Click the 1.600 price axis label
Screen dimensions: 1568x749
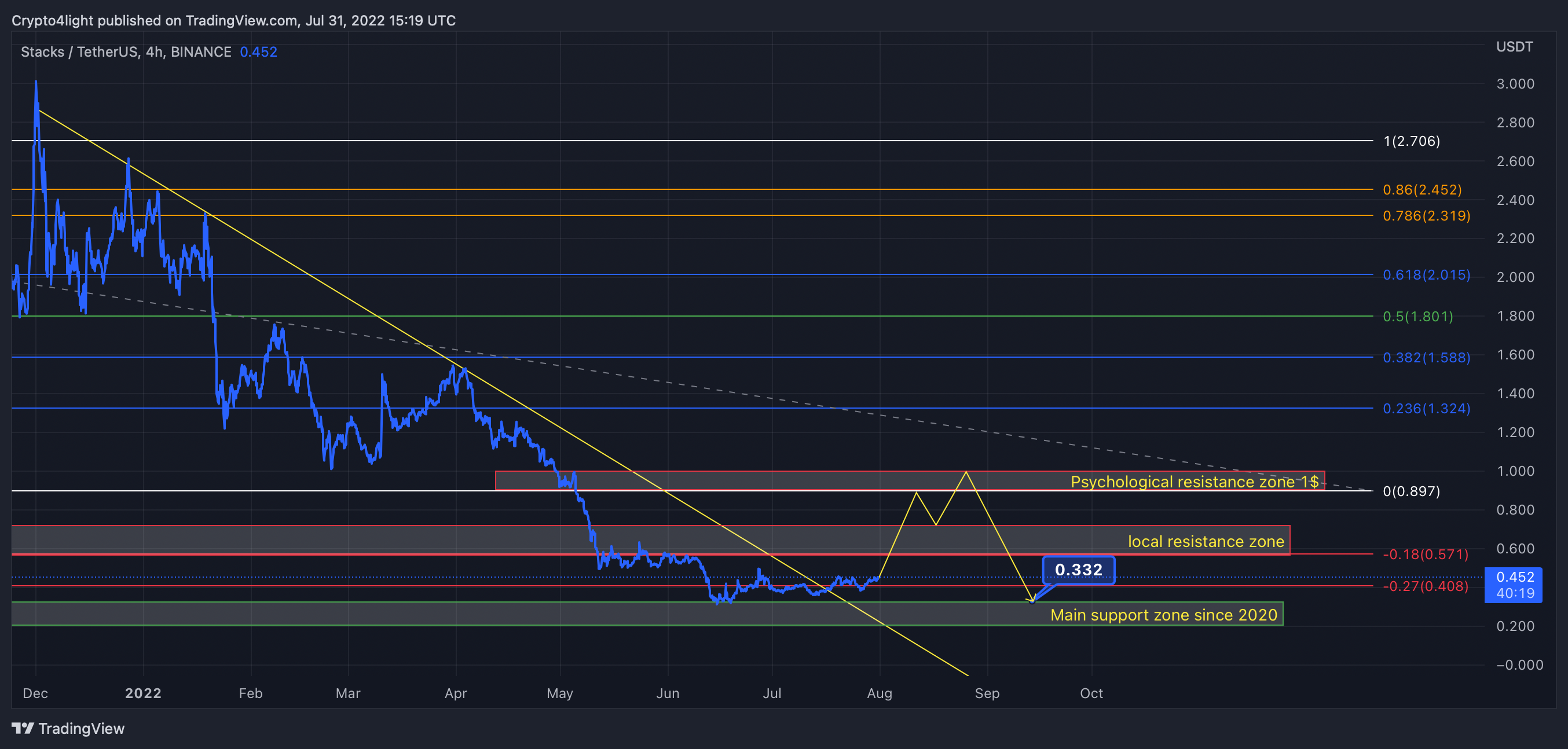click(1516, 355)
